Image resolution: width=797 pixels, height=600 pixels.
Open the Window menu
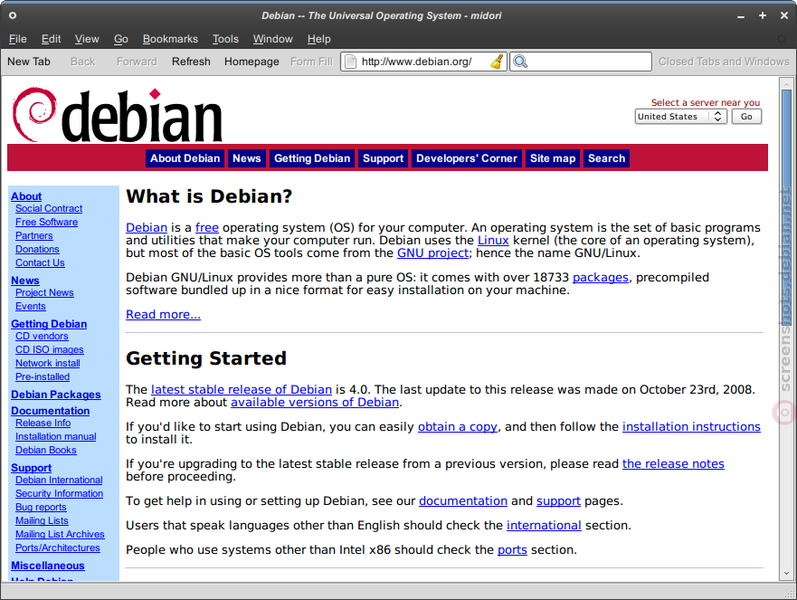click(x=273, y=39)
